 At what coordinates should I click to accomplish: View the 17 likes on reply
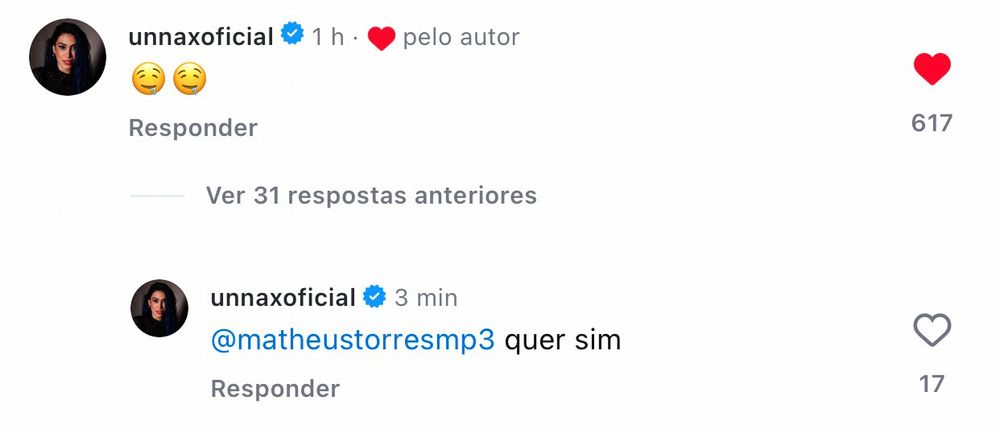[932, 384]
